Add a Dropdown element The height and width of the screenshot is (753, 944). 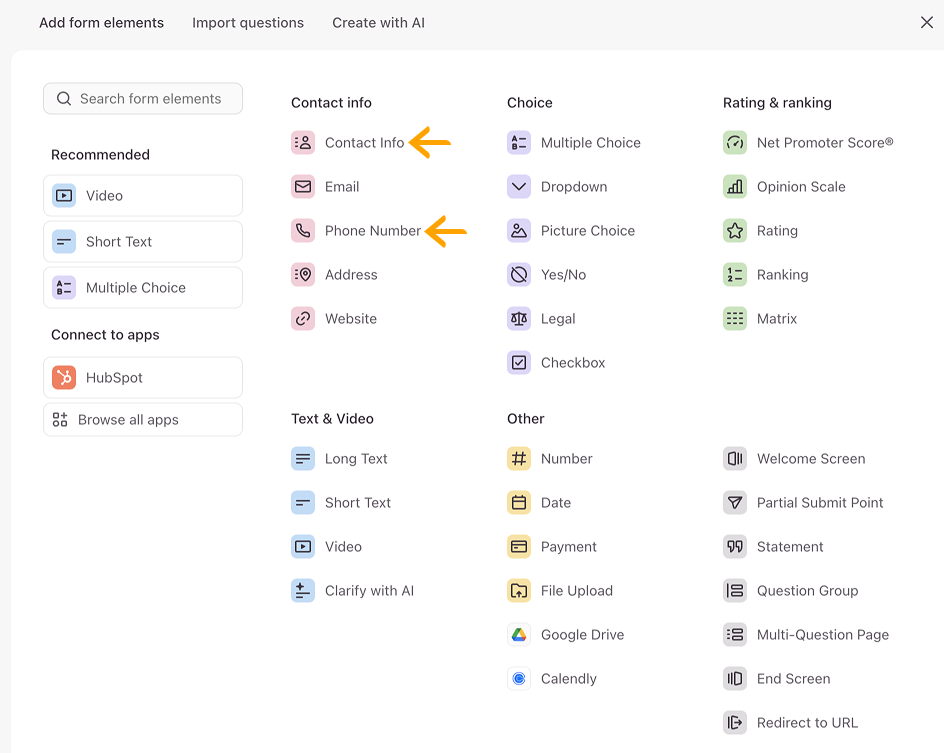pyautogui.click(x=557, y=187)
